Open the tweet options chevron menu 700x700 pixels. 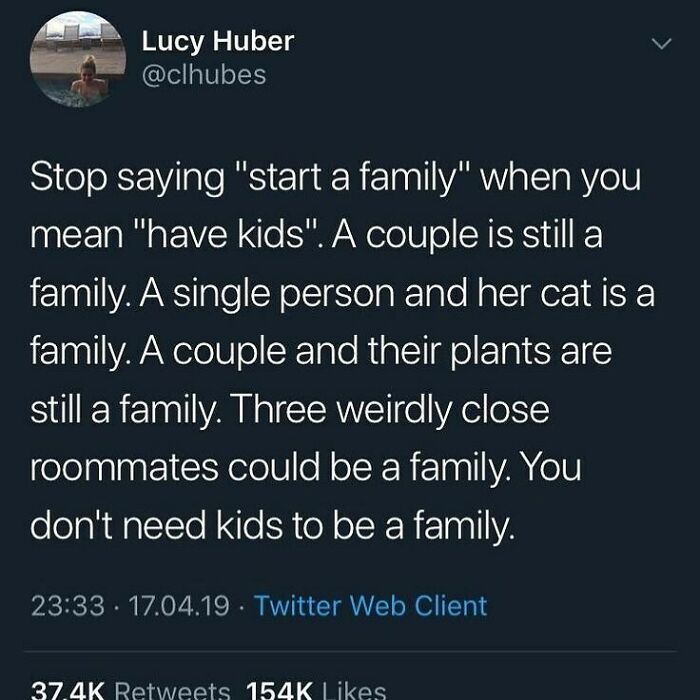pos(661,43)
